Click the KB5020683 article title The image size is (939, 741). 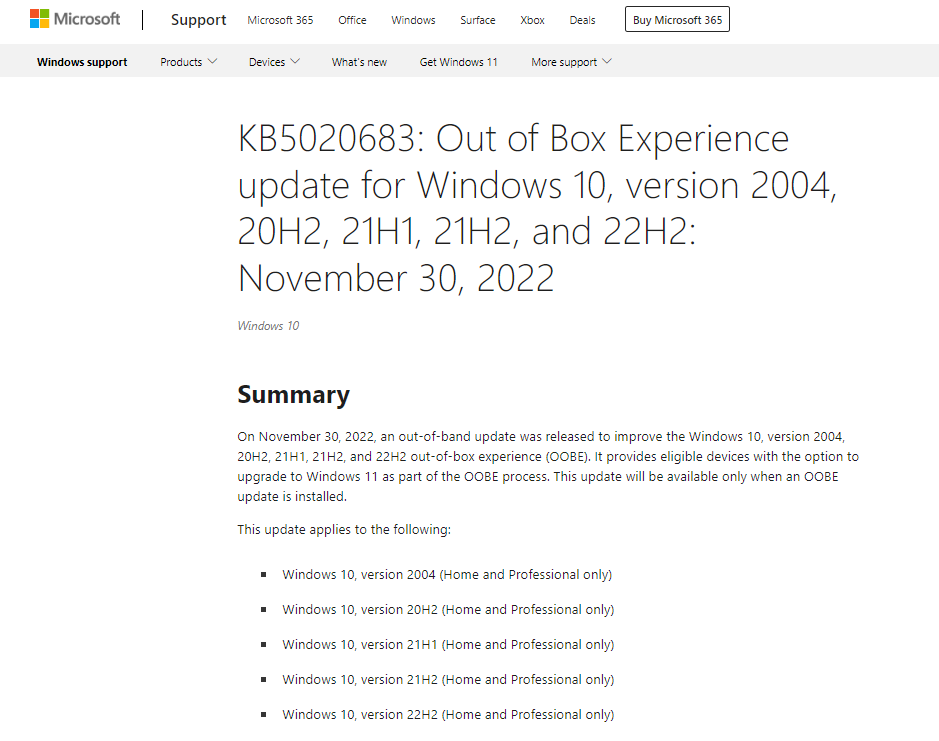point(537,208)
